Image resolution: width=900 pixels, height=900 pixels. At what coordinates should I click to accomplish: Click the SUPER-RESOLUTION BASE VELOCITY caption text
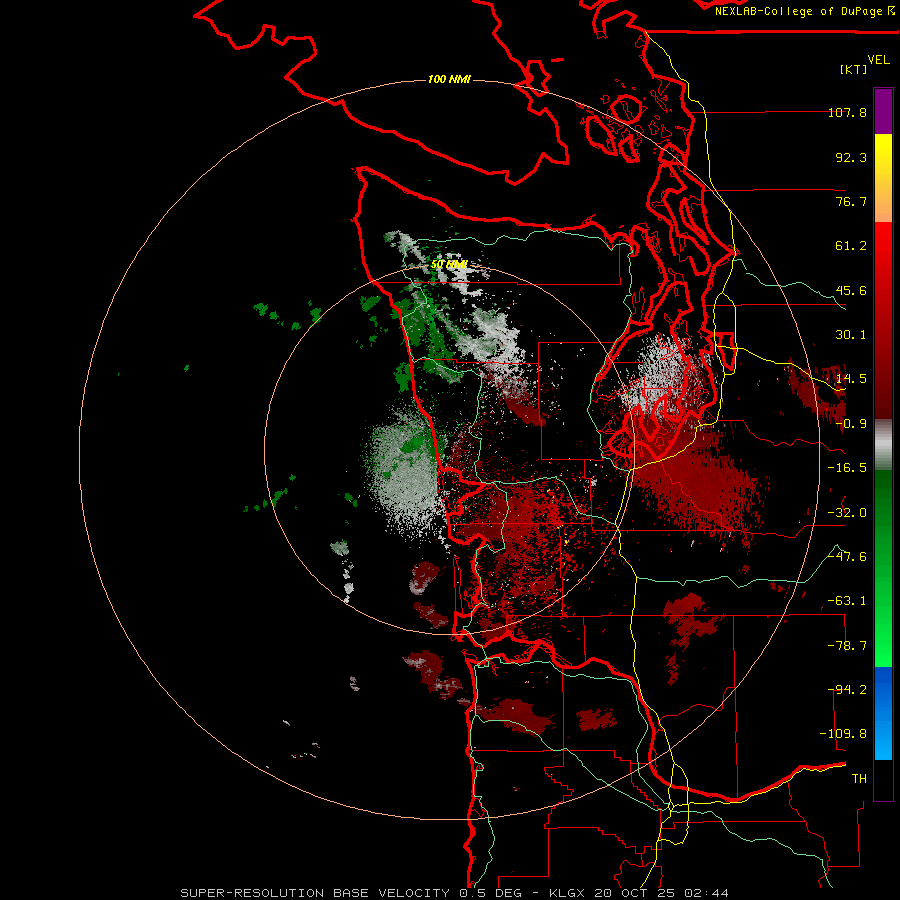point(315,893)
